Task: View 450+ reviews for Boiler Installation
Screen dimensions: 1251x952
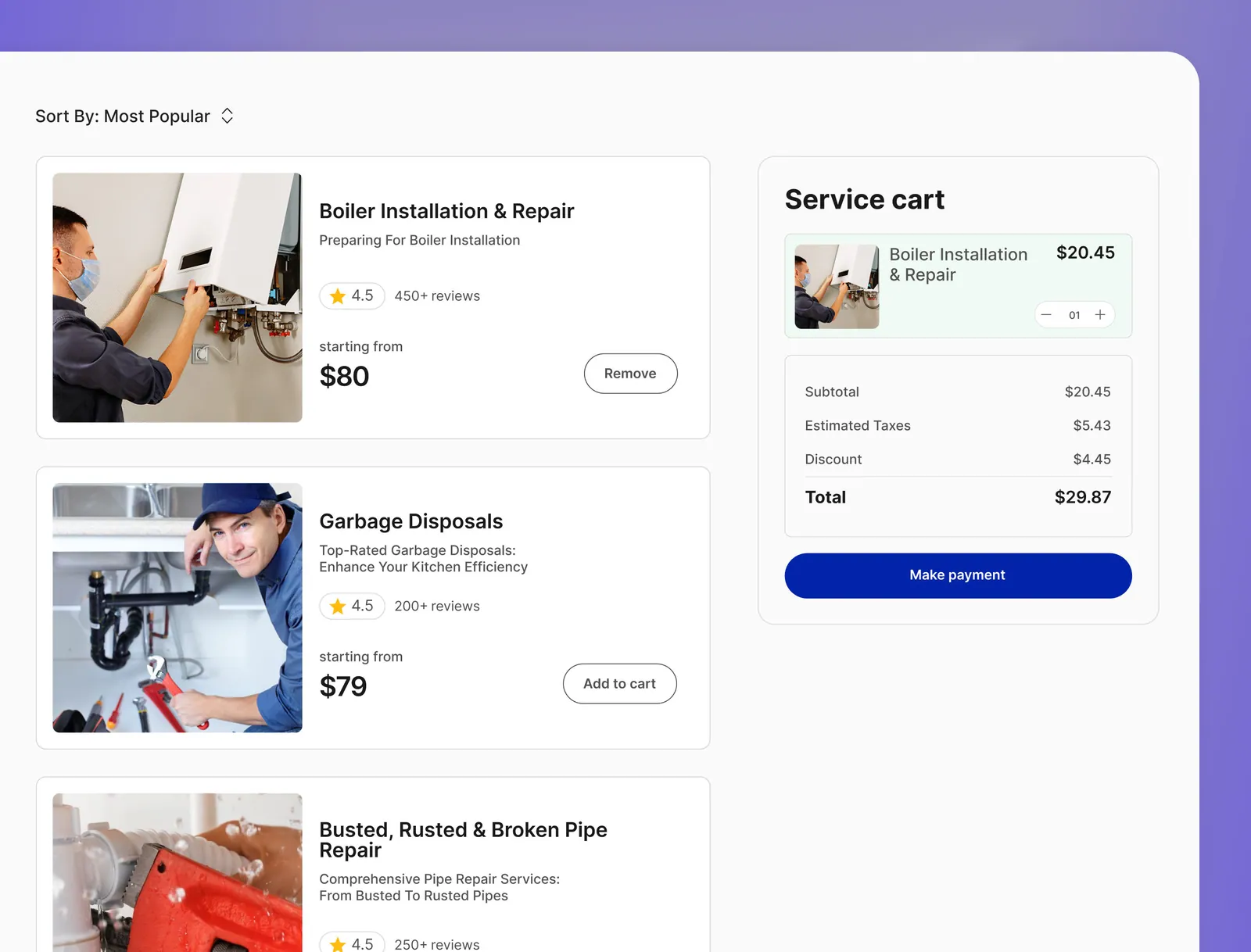Action: [x=437, y=296]
